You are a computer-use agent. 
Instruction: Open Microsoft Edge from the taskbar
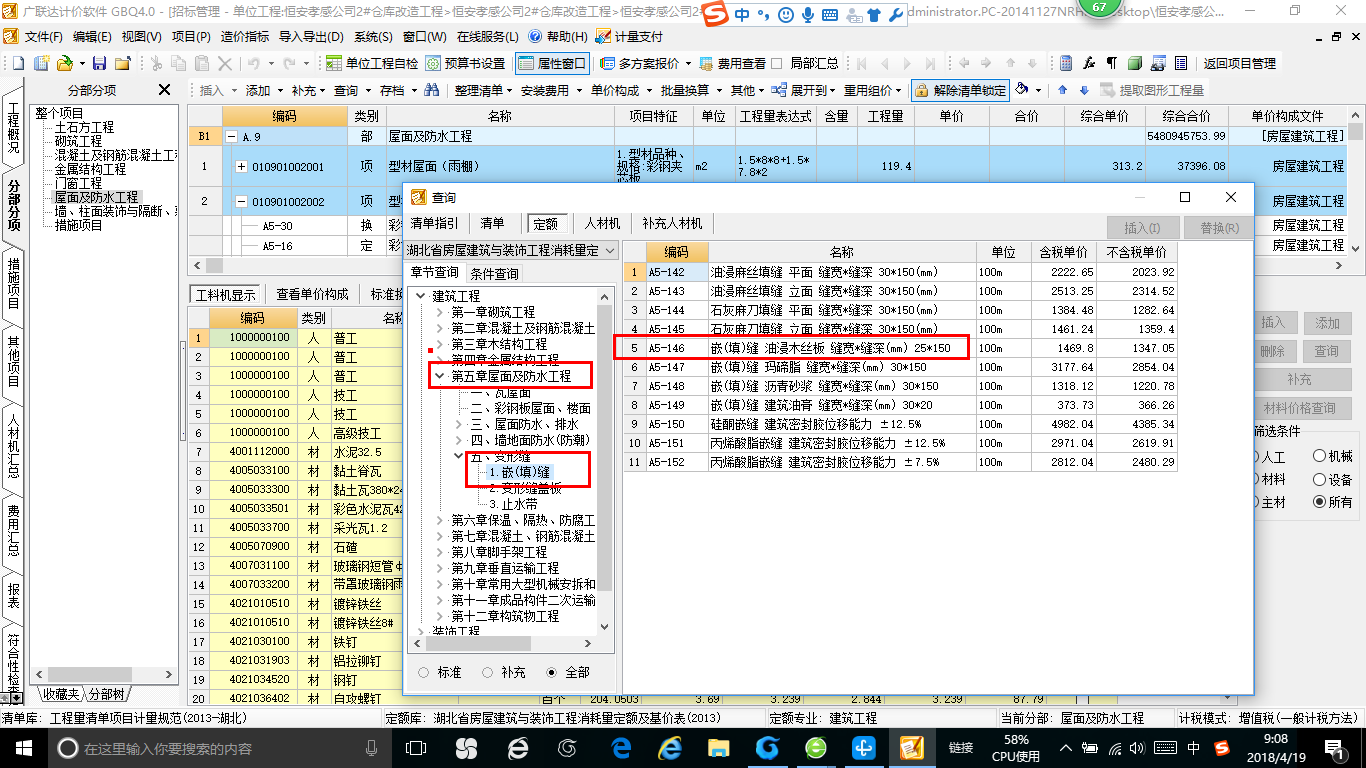click(x=621, y=747)
